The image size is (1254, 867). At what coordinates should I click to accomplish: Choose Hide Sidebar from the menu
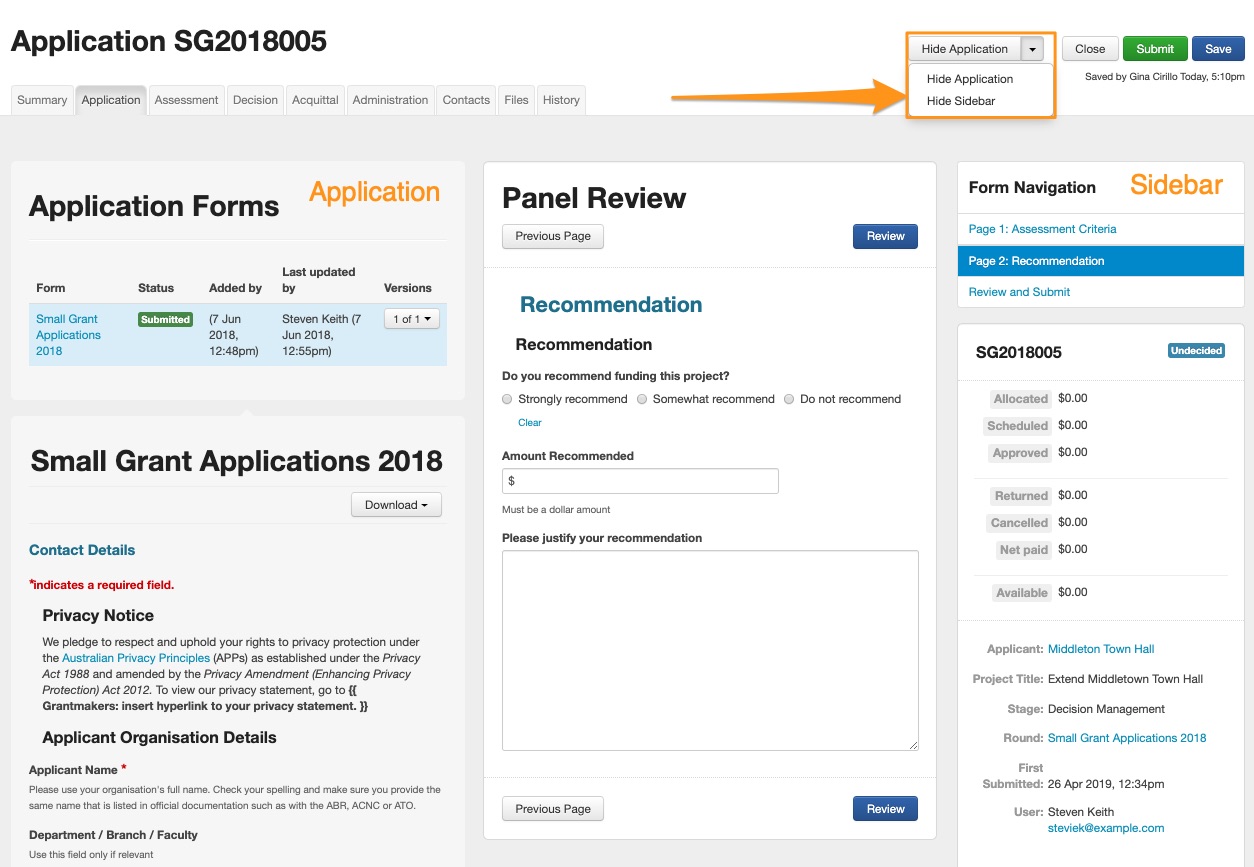point(960,101)
